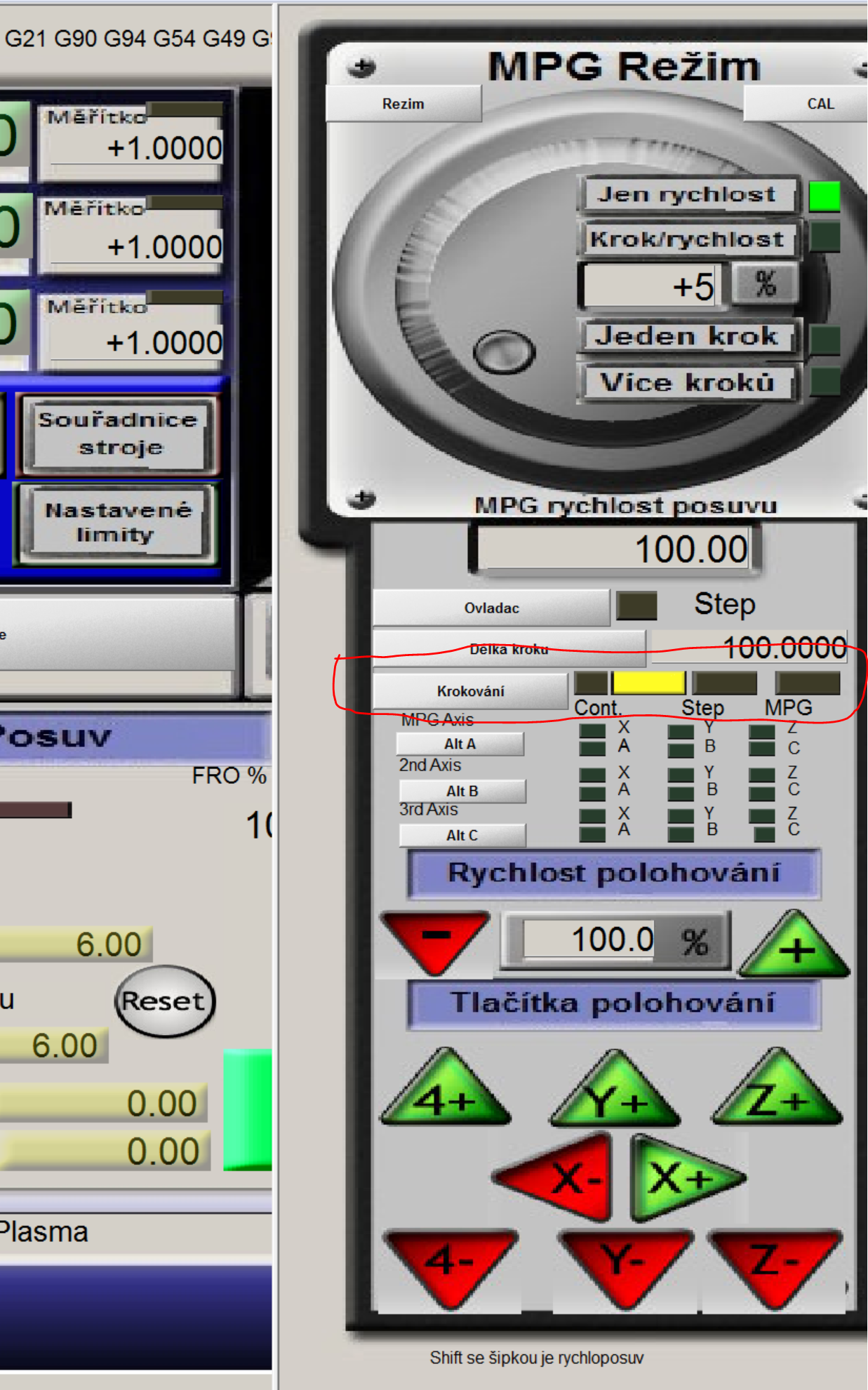Click the MPG rychlost posuvu value field
868x1390 pixels.
pyautogui.click(x=615, y=549)
